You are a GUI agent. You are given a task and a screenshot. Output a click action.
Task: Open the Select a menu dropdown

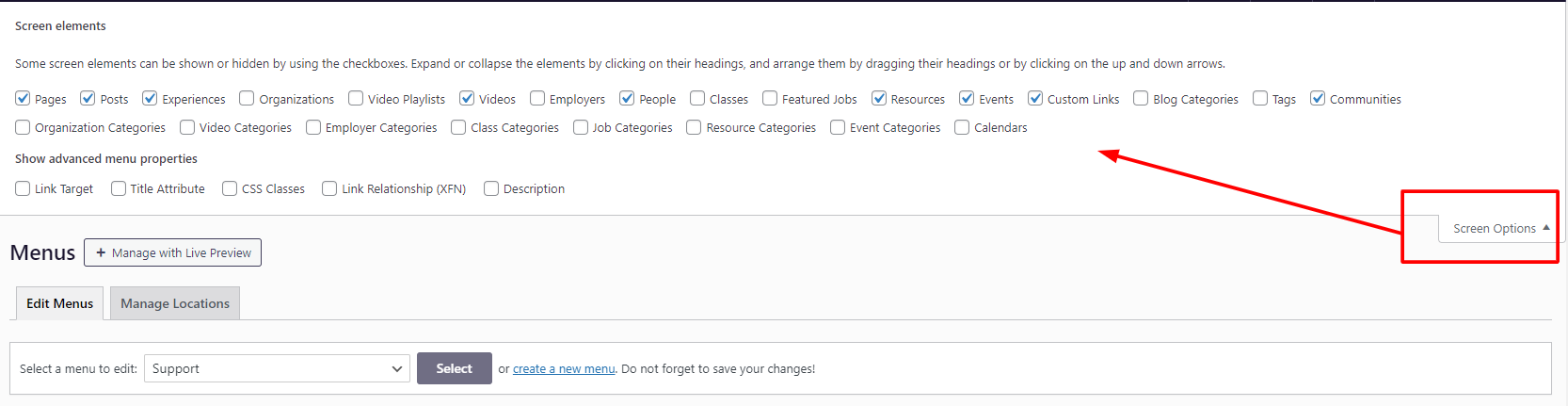click(x=277, y=368)
